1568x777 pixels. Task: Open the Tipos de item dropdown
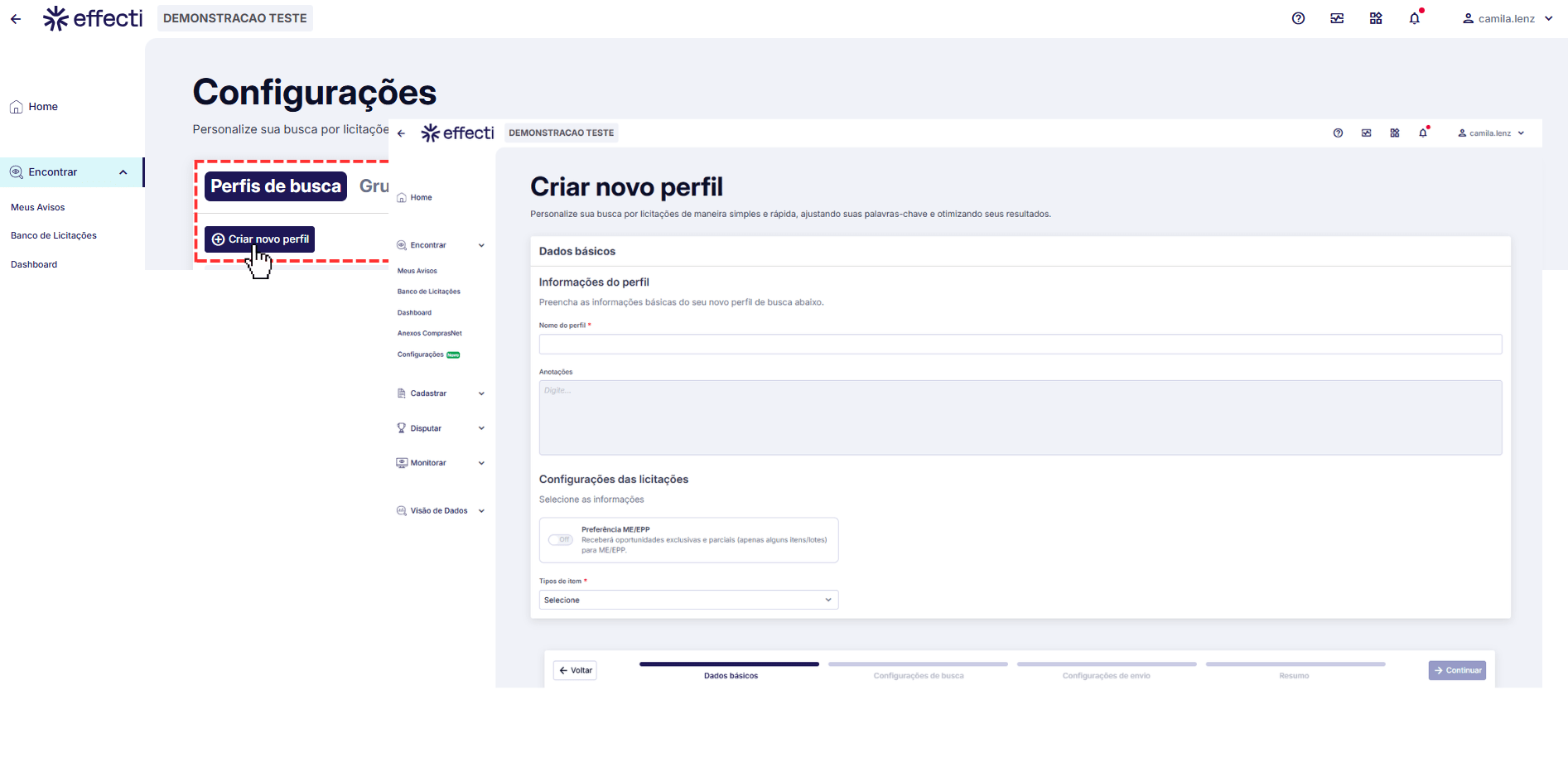click(x=688, y=600)
